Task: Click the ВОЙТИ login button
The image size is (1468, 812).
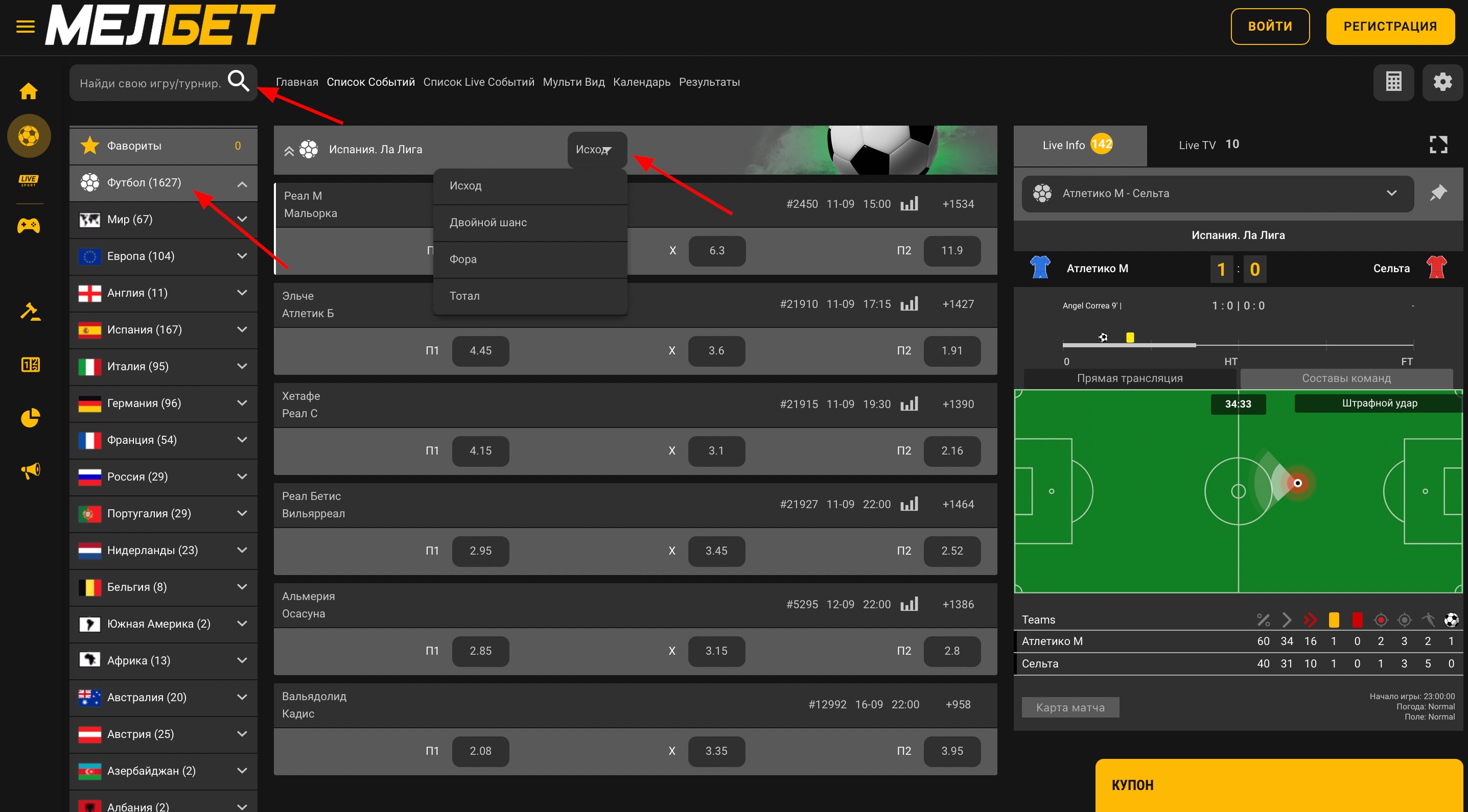Action: pyautogui.click(x=1270, y=26)
